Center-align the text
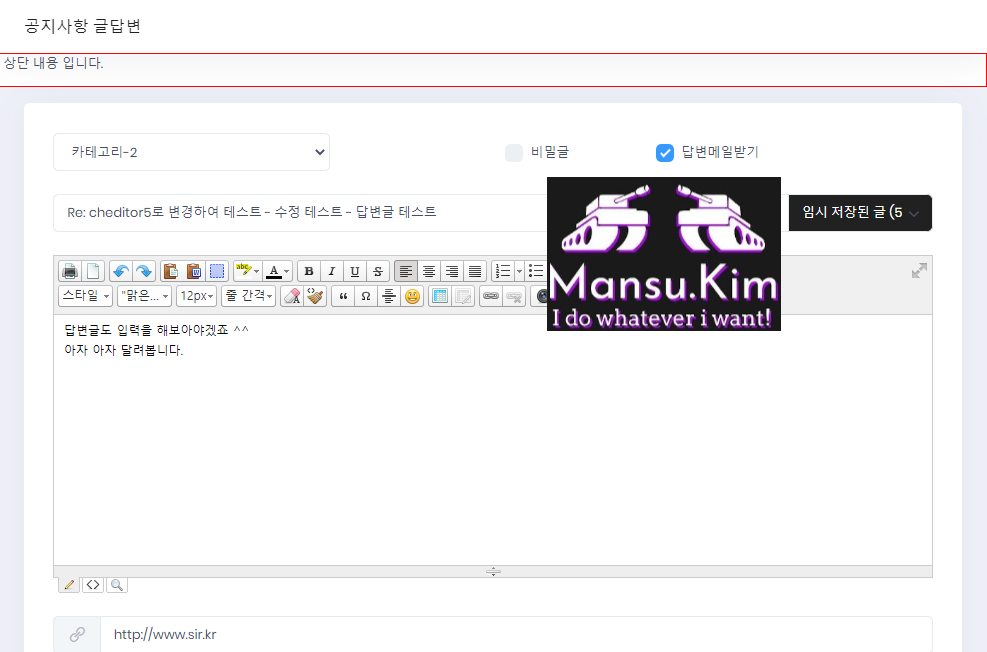The width and height of the screenshot is (987, 652). click(429, 271)
